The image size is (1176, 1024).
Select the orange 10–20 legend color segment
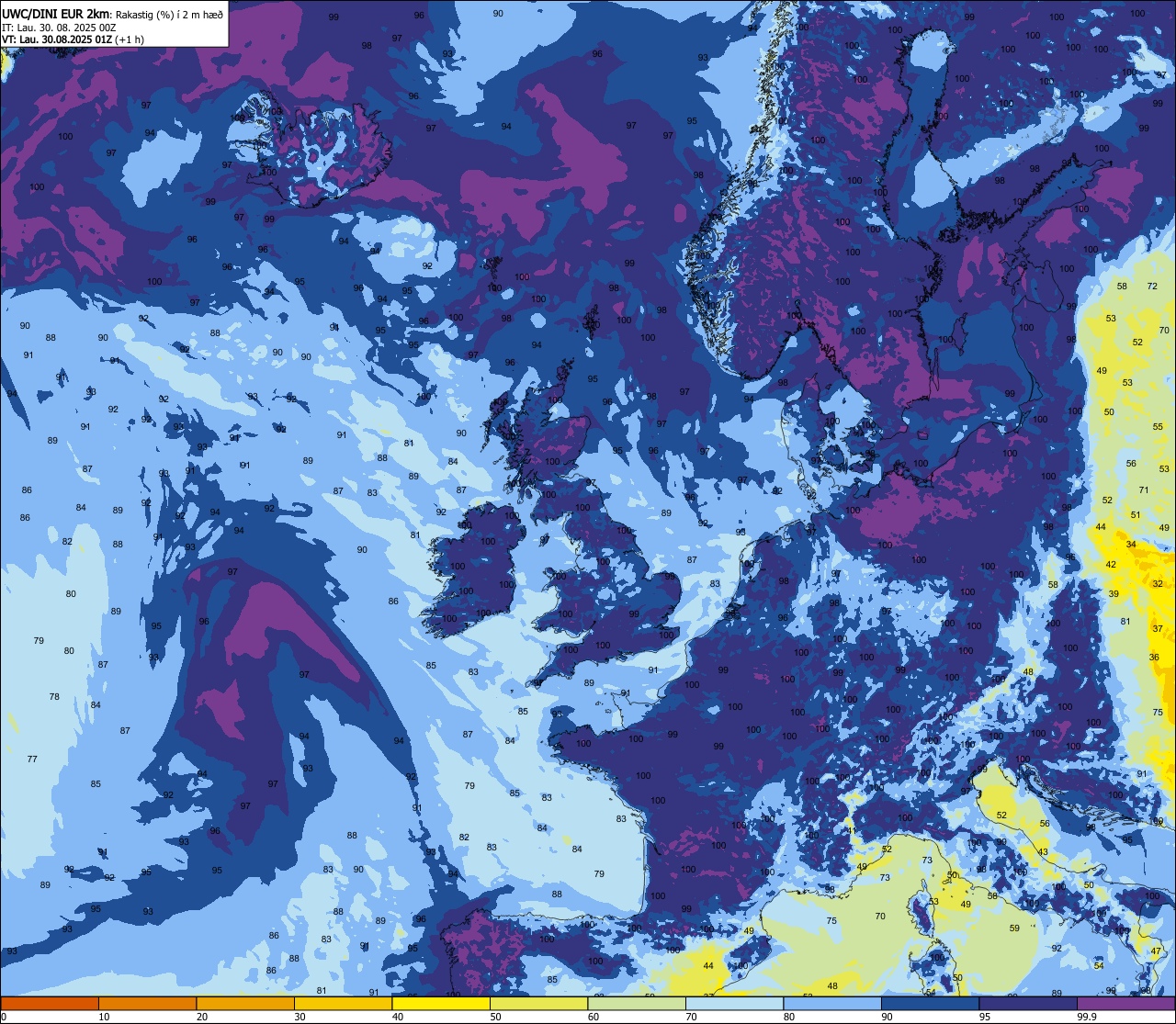147,1004
